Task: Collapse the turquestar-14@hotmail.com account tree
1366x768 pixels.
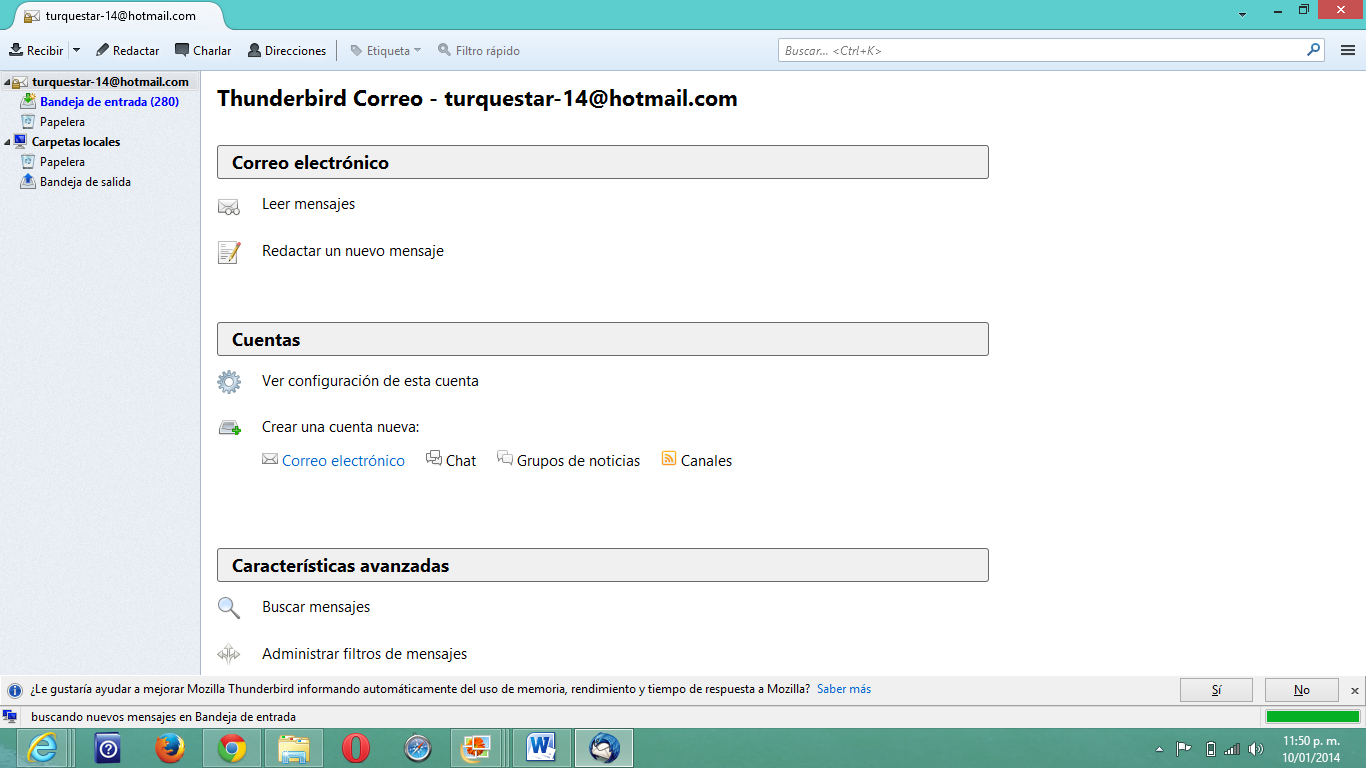Action: point(7,82)
